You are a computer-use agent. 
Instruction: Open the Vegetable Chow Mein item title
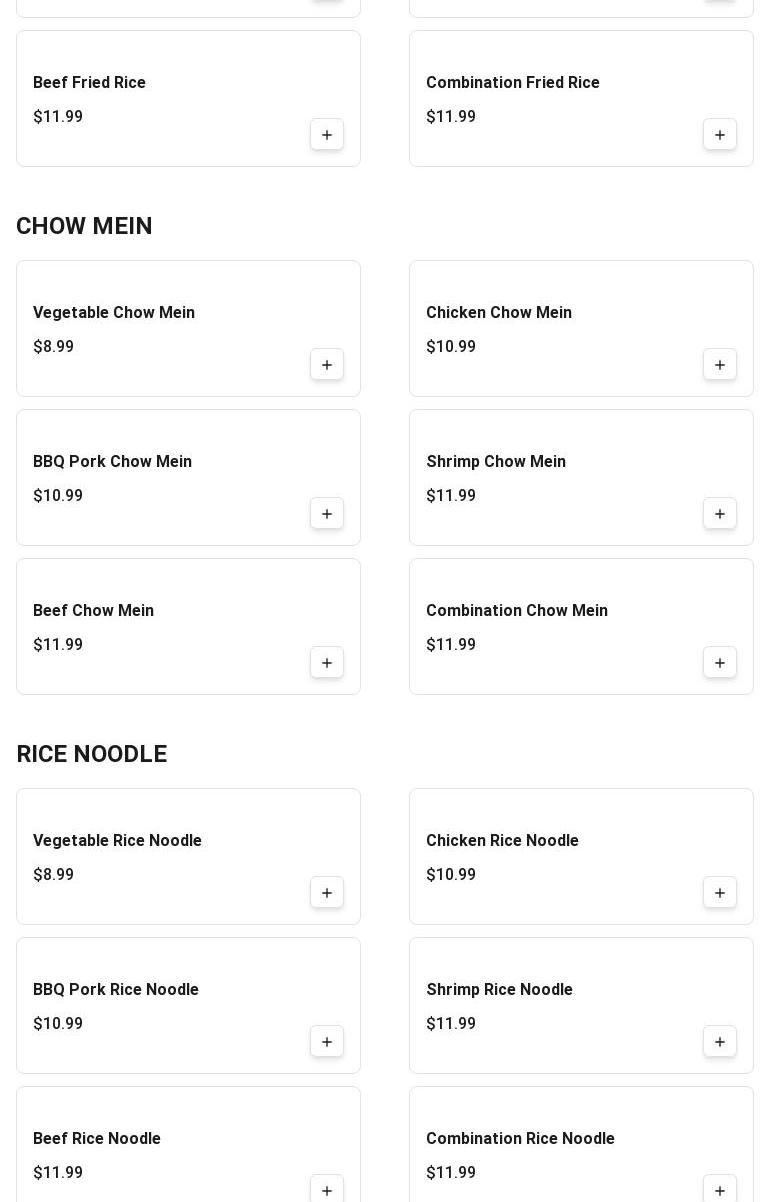tap(114, 313)
